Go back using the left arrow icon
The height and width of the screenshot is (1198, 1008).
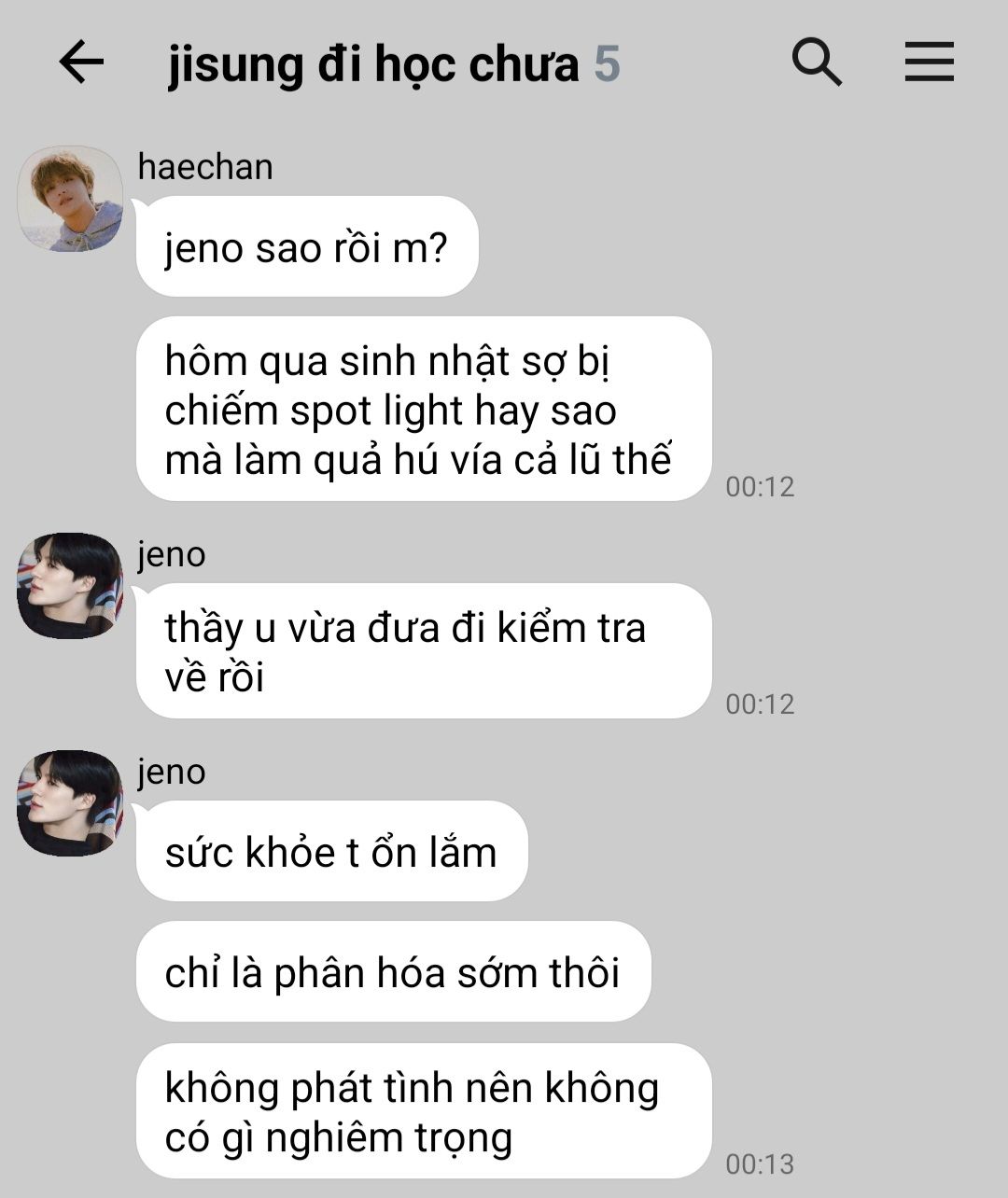(81, 63)
